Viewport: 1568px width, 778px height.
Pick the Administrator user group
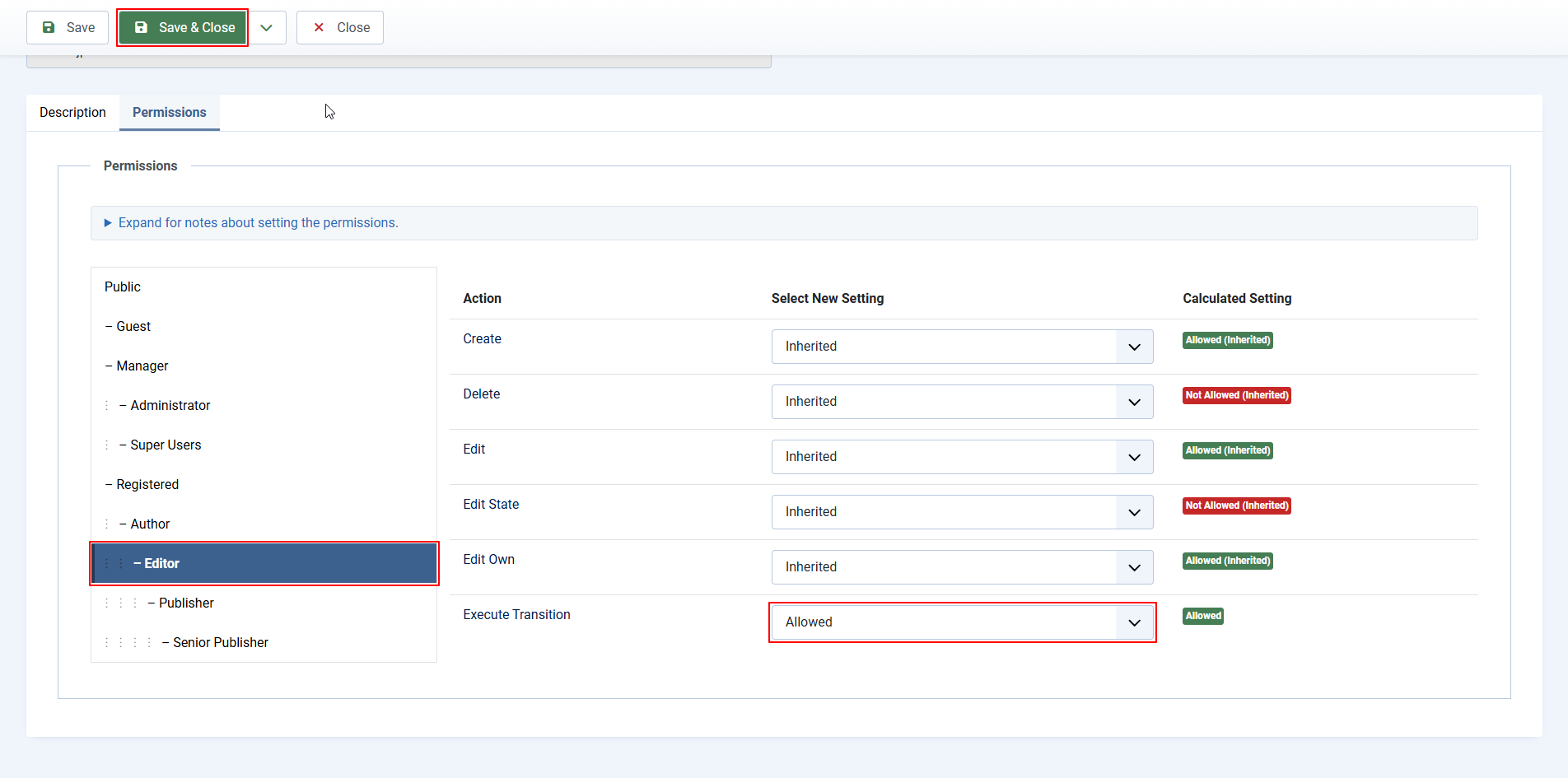[170, 405]
